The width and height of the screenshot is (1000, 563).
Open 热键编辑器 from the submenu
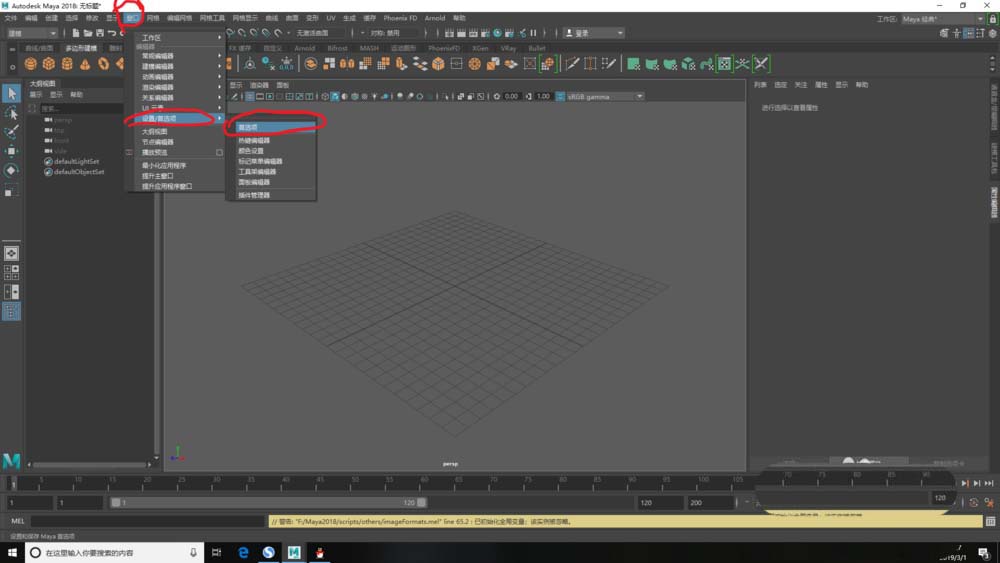254,141
